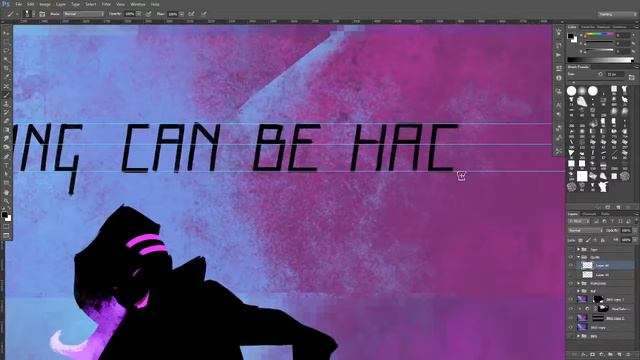Toggle pressure for size icon

click(204, 14)
